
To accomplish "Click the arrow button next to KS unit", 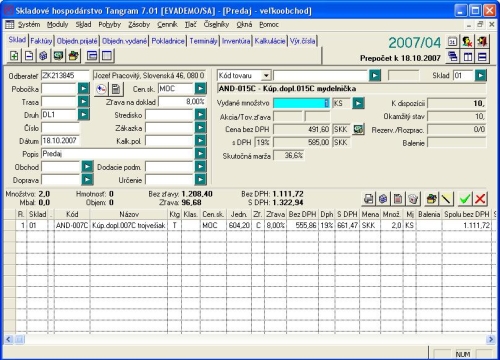I will [358, 103].
